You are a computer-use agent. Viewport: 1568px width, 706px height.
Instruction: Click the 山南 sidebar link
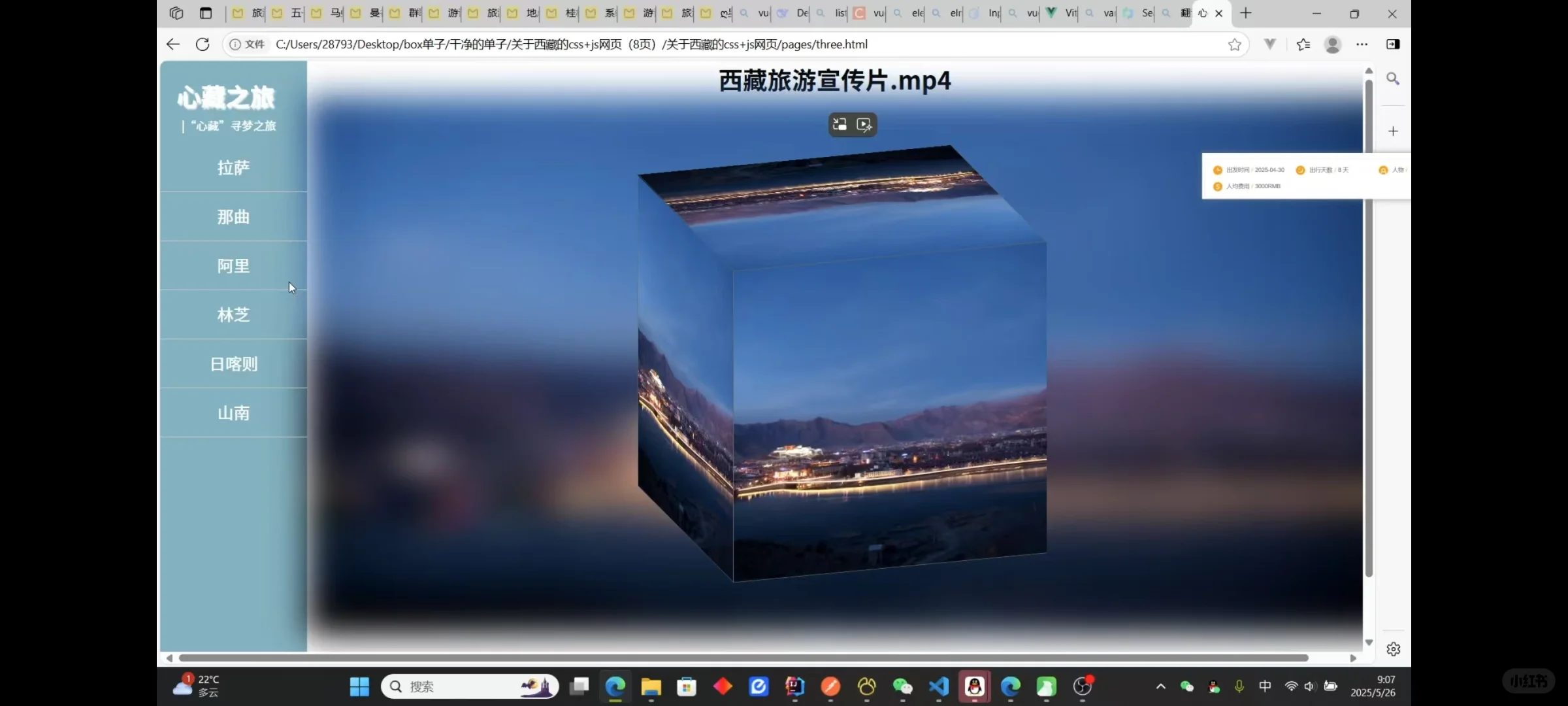(x=233, y=412)
